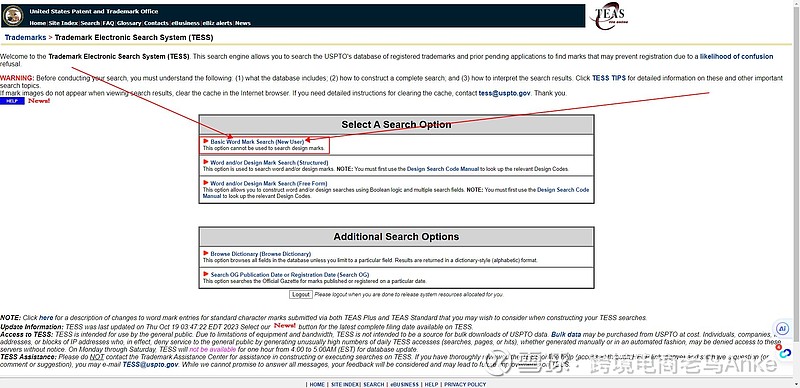Screen dimensions: 800x388
Task: Open HOME in the footer
Action: tap(317, 384)
